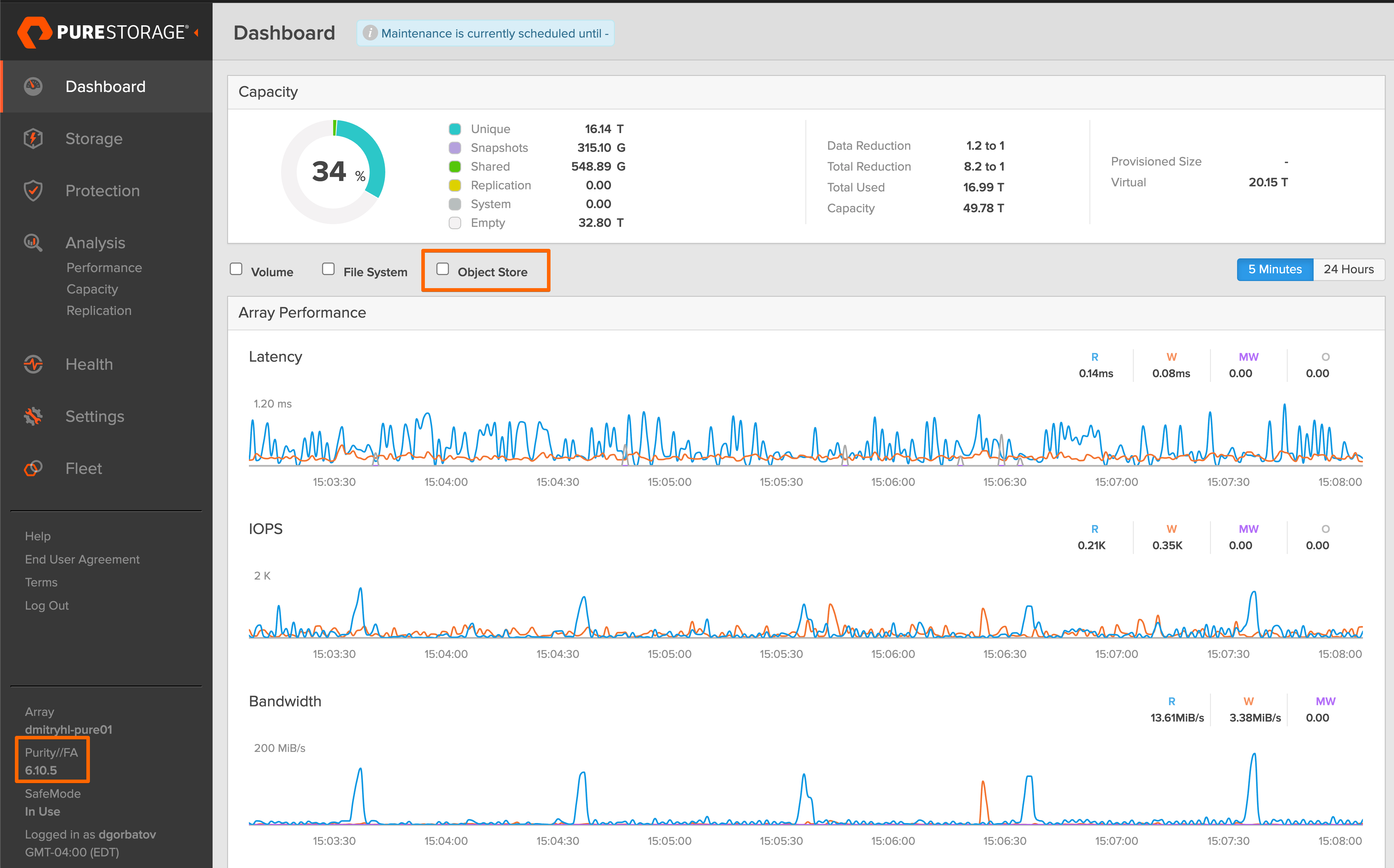The image size is (1394, 868).
Task: Click the Protection shield checkmark icon
Action: (33, 191)
